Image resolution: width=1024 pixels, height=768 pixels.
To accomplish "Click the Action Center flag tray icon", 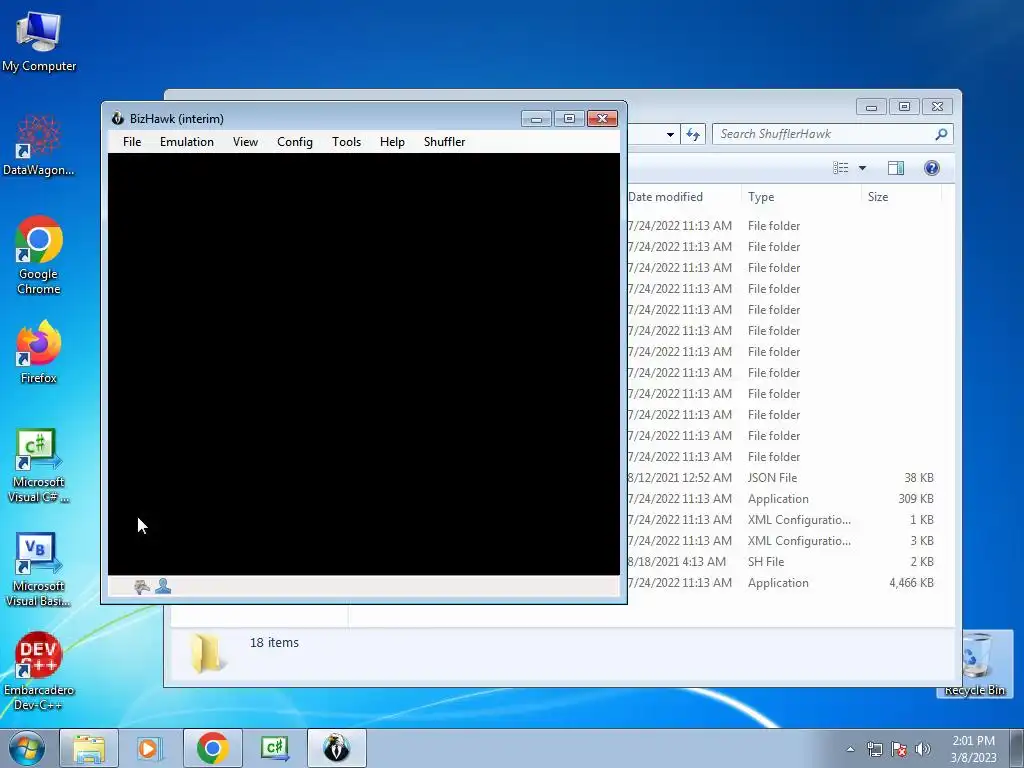I will 899,749.
